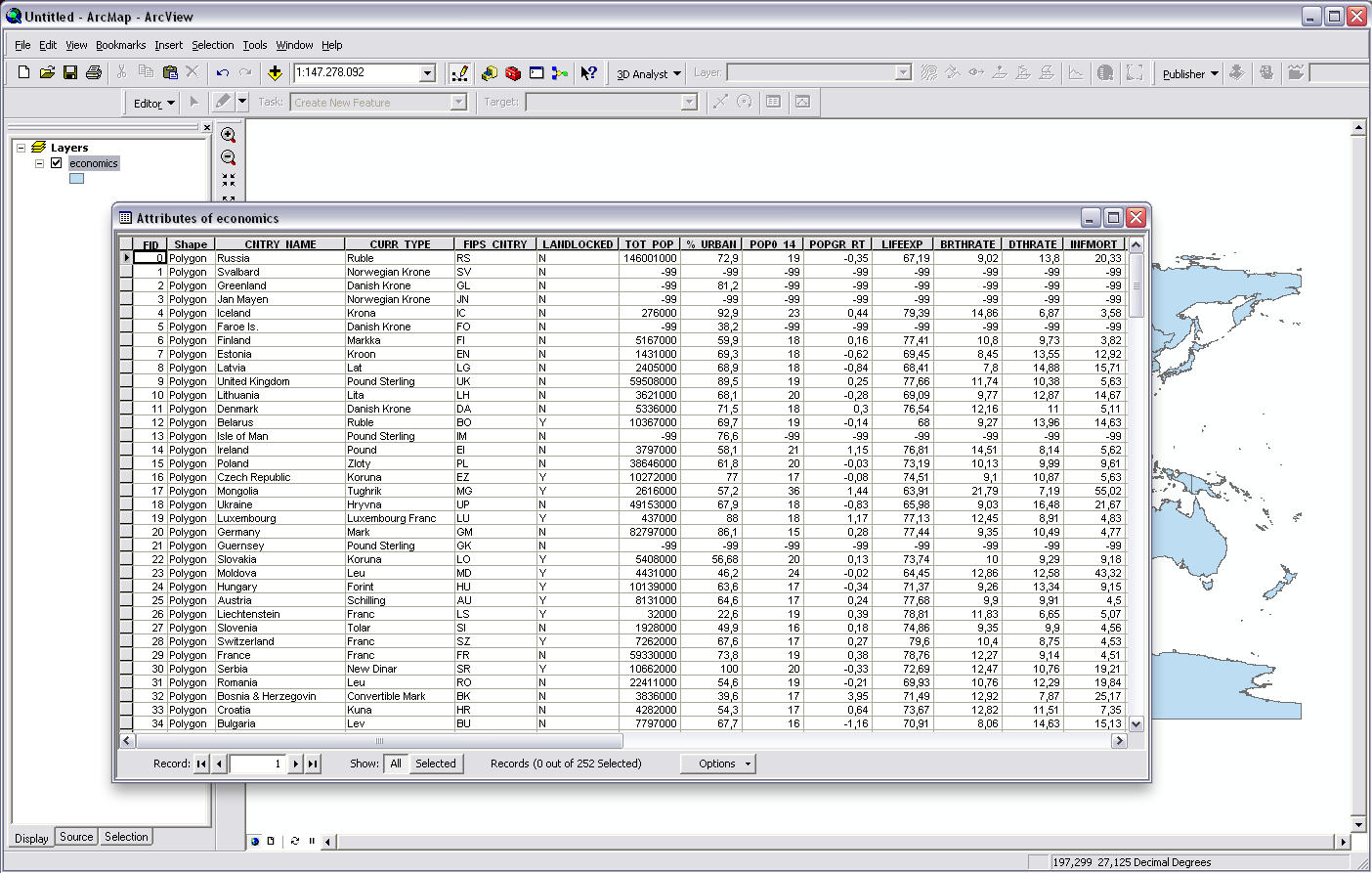Show only Selected records

point(436,764)
